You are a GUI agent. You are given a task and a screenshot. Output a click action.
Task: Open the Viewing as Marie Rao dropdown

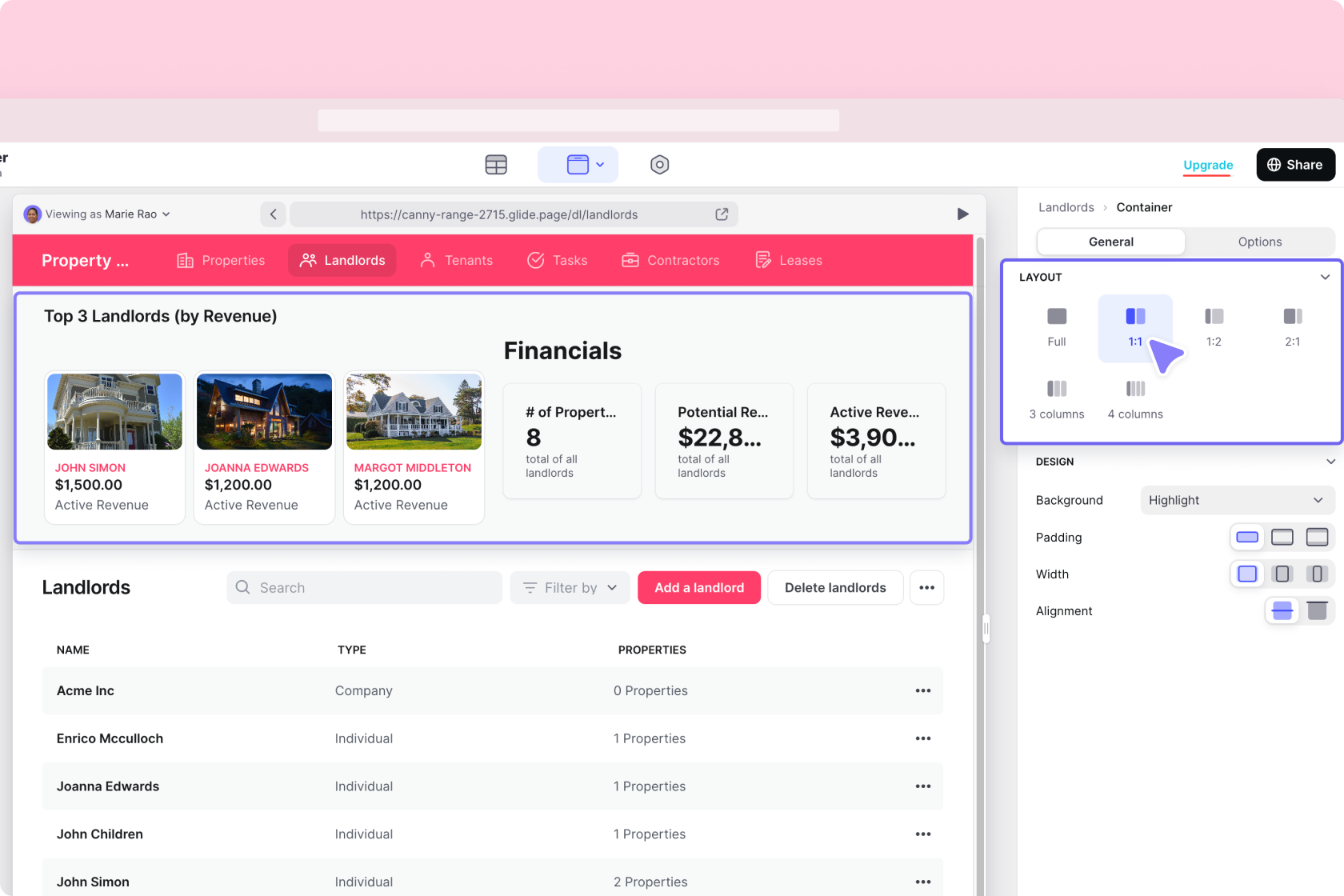pyautogui.click(x=98, y=214)
